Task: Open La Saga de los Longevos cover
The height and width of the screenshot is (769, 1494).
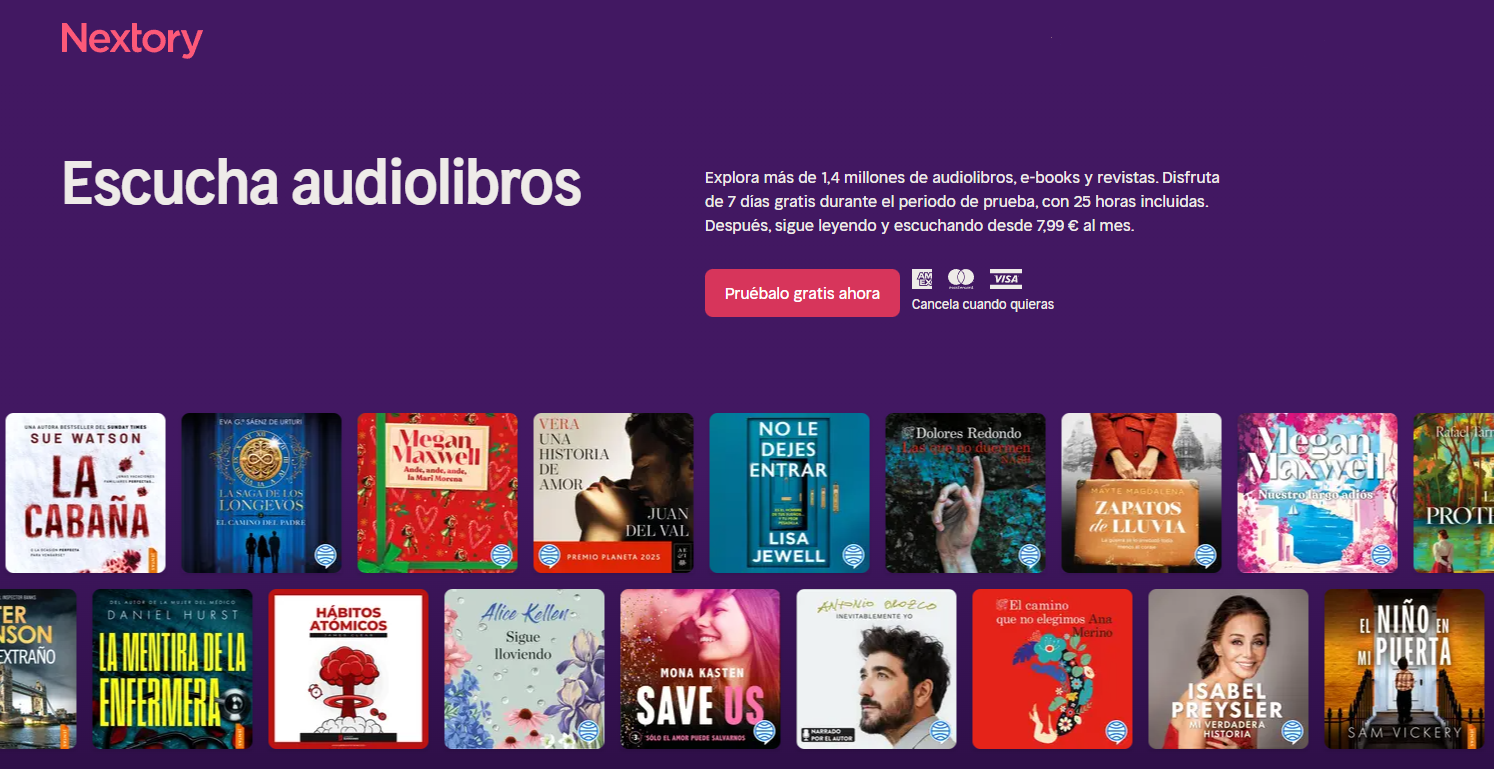Action: tap(262, 493)
